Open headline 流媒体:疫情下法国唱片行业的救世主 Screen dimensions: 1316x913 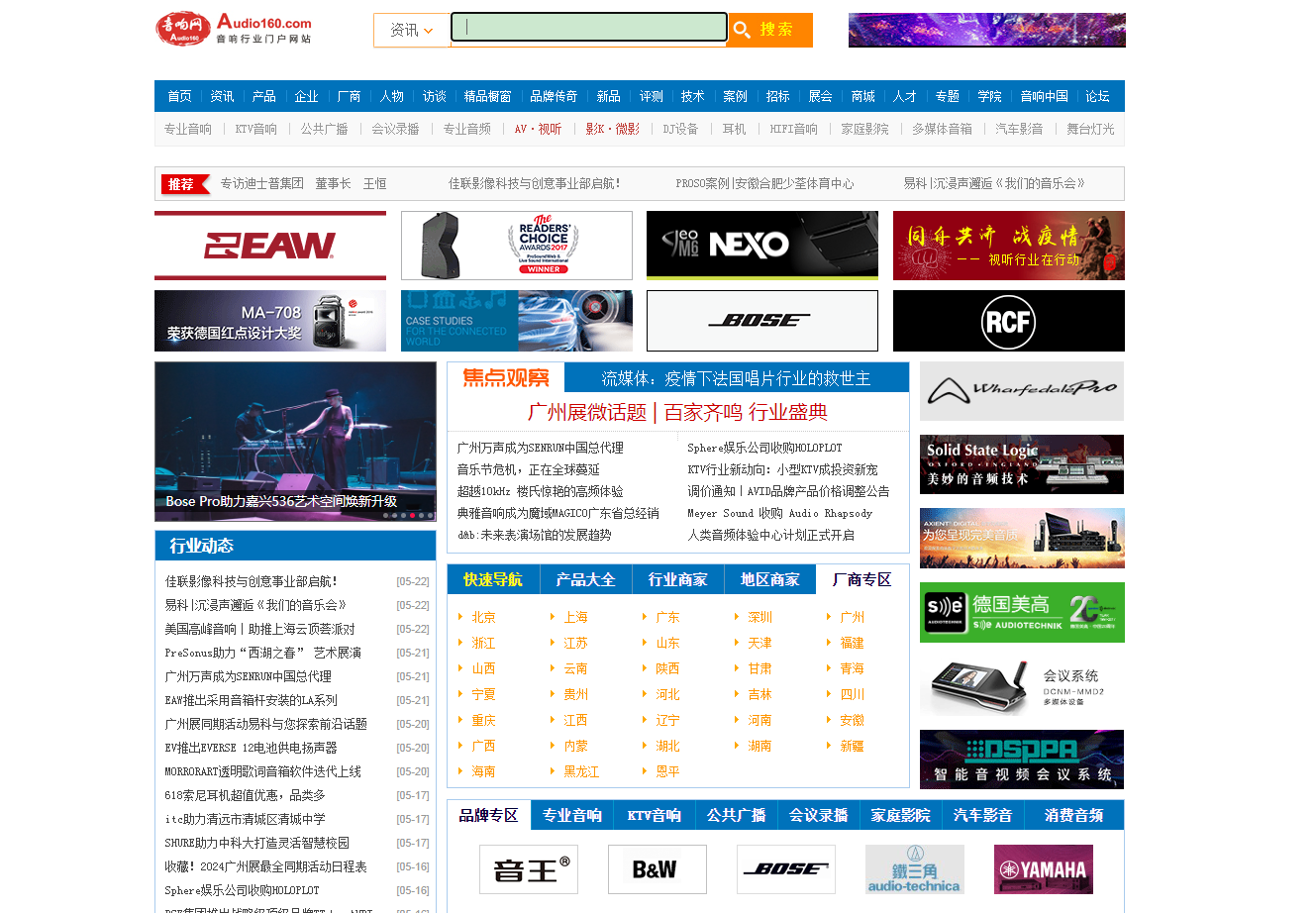pyautogui.click(x=736, y=378)
